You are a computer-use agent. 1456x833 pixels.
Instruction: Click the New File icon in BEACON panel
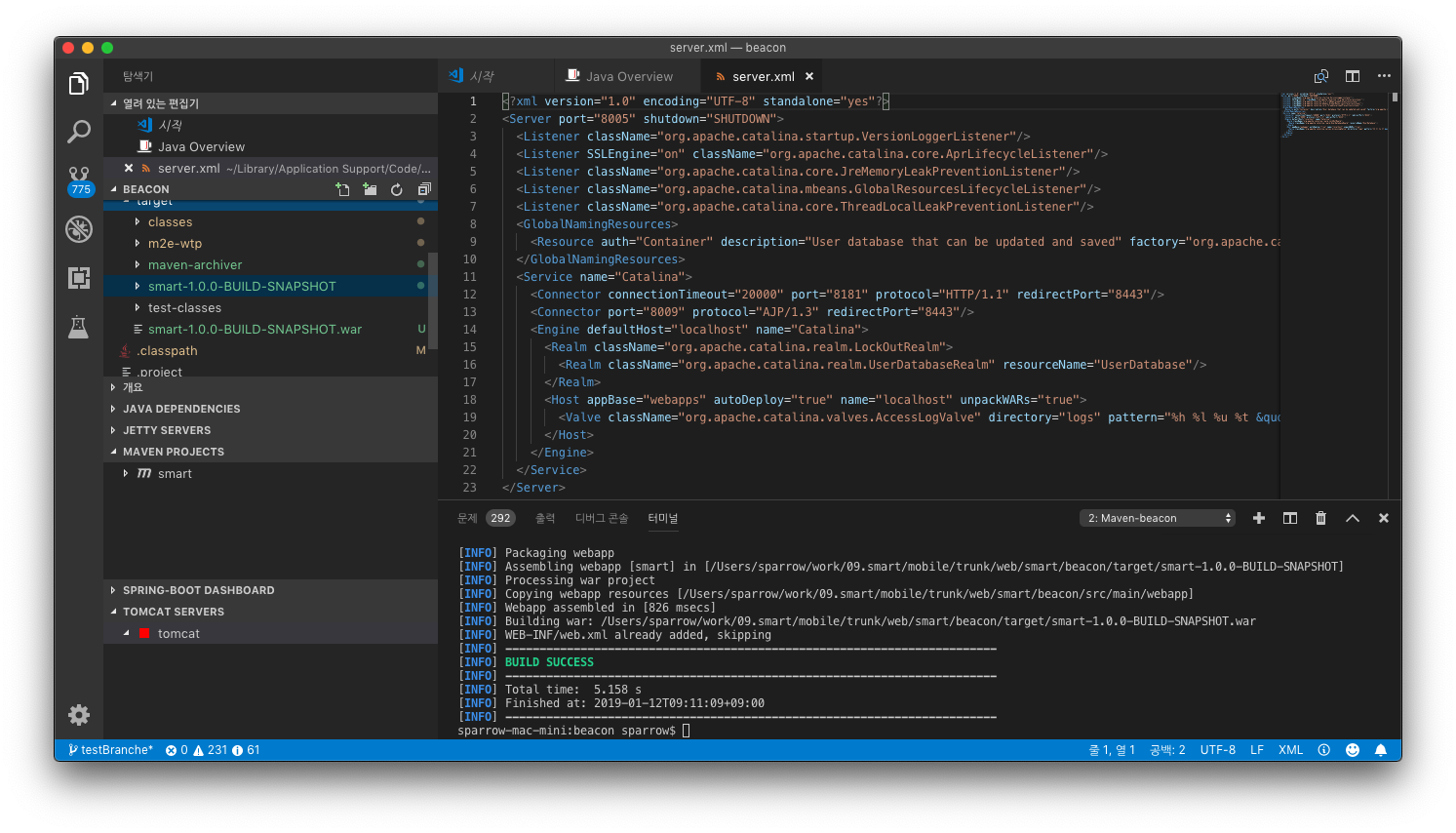[x=342, y=190]
